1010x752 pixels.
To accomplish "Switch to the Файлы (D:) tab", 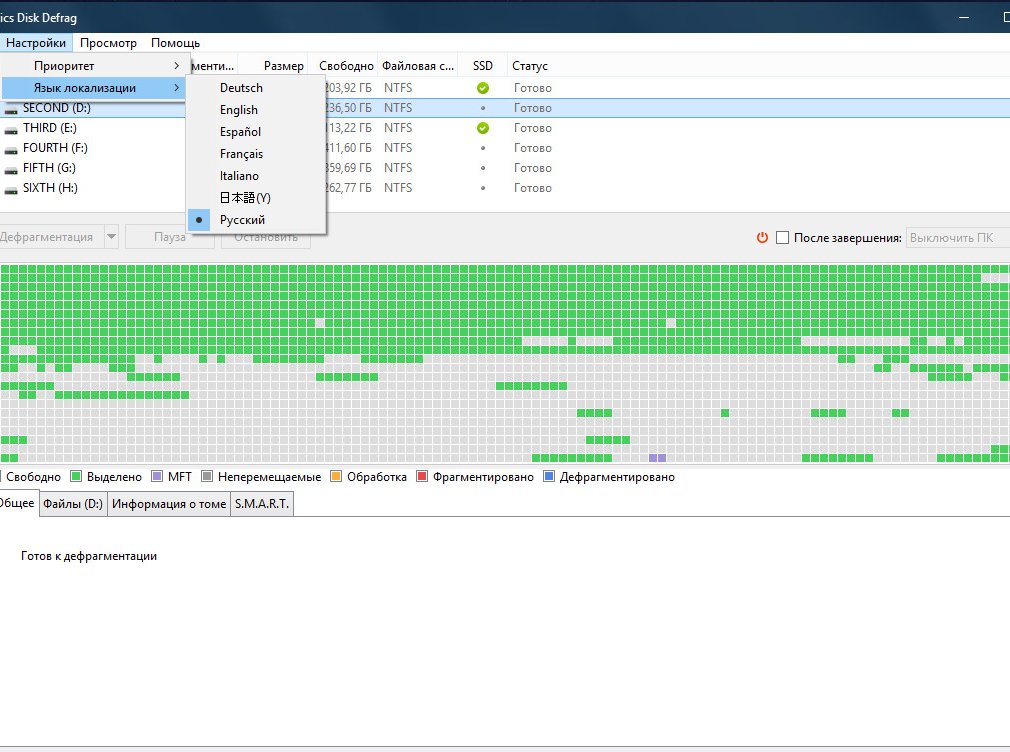I will pos(73,504).
